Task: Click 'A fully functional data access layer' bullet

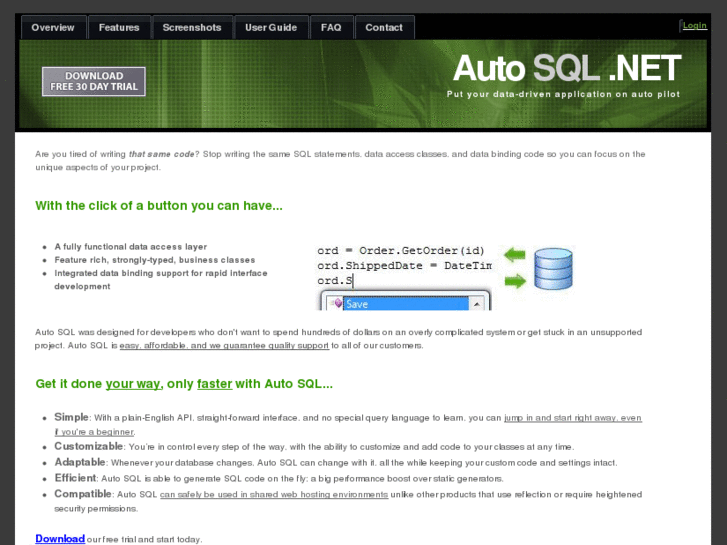Action: [131, 247]
